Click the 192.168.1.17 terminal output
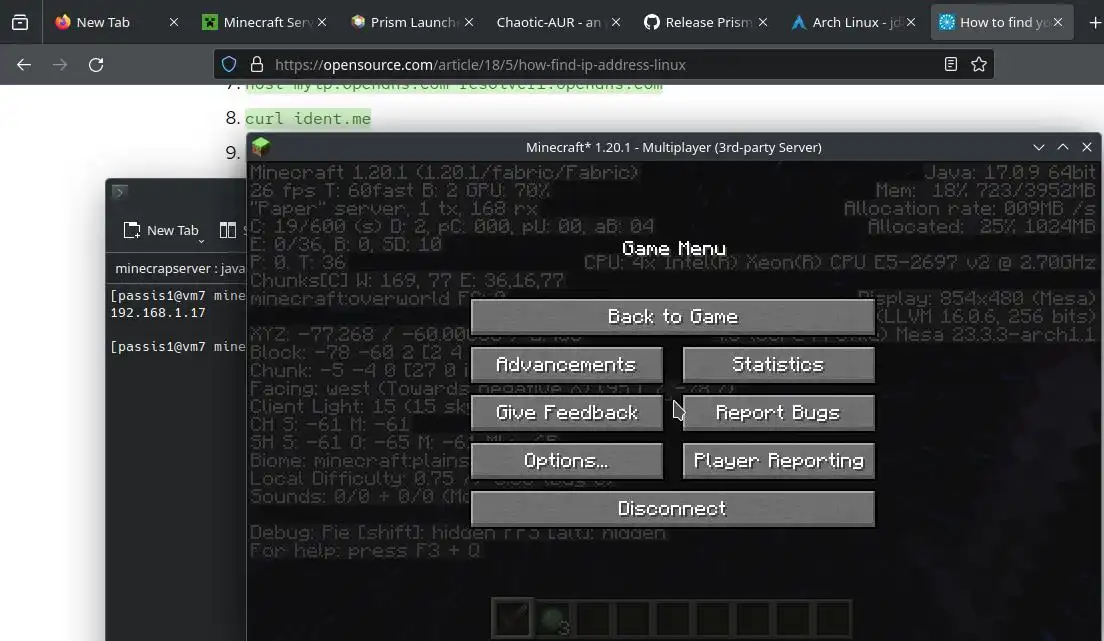Image resolution: width=1104 pixels, height=641 pixels. pyautogui.click(x=158, y=313)
